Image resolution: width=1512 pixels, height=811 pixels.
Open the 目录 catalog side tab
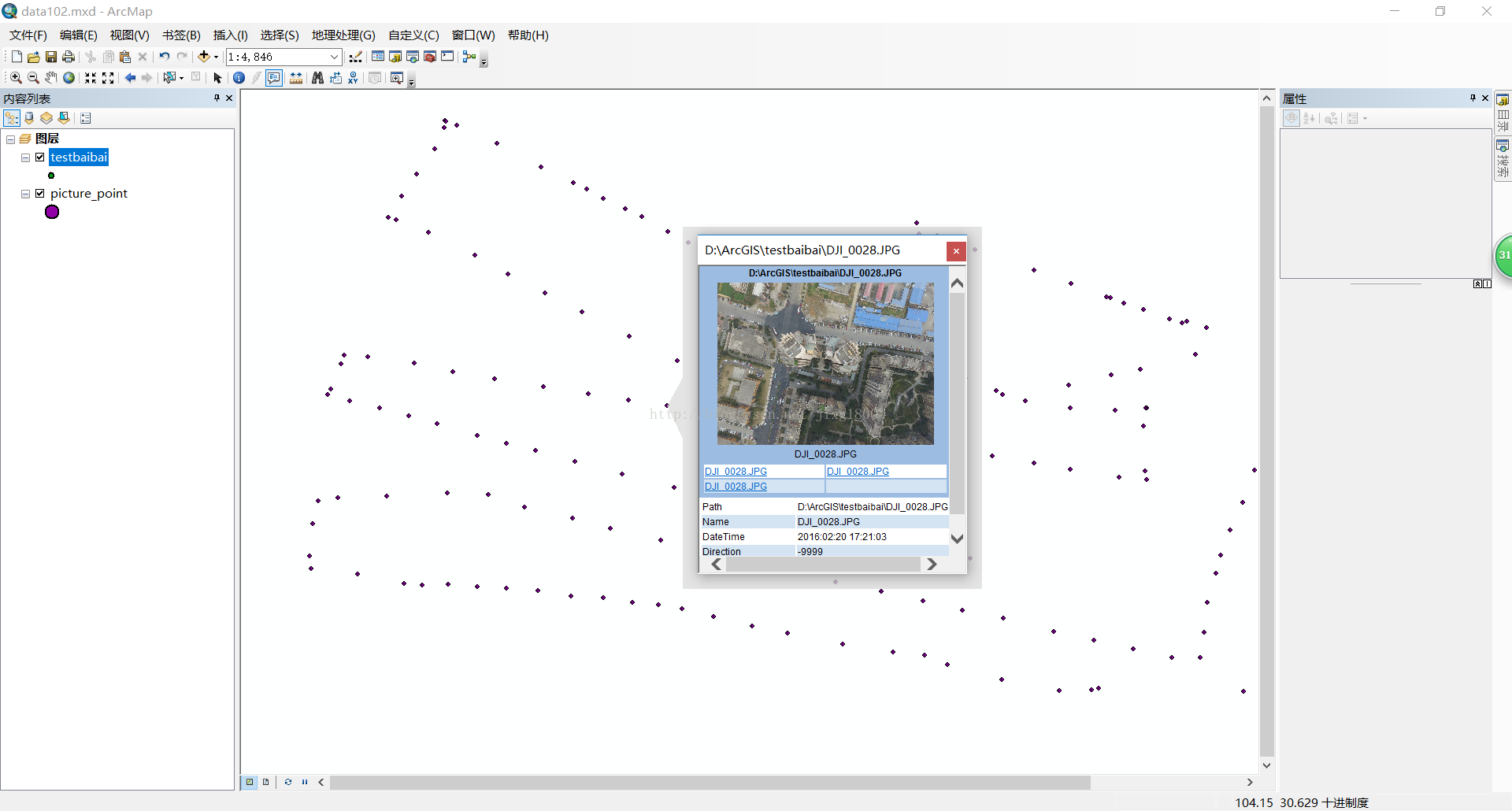coord(1503,113)
